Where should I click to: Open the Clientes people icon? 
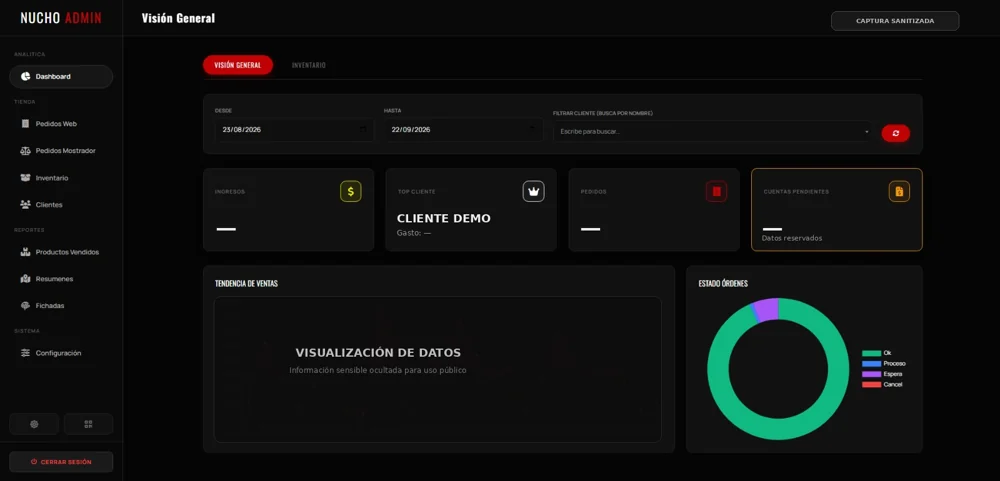26,205
